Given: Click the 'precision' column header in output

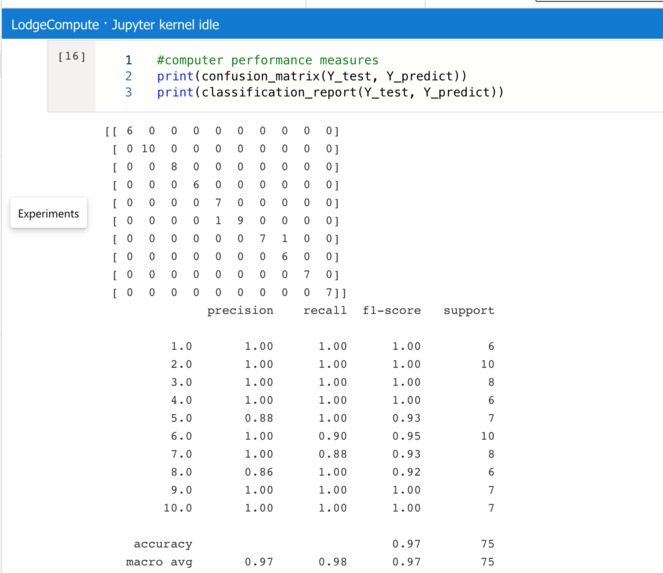Looking at the screenshot, I should click(x=240, y=311).
